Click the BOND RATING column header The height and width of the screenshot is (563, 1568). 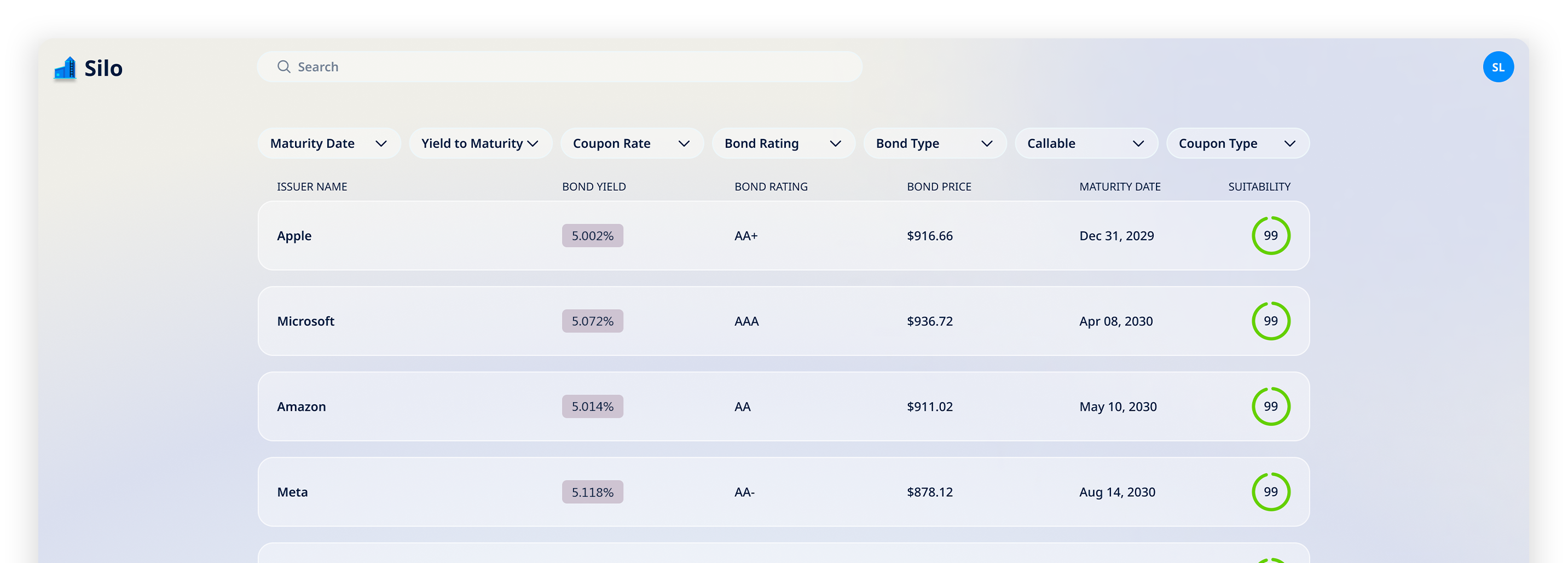[771, 187]
